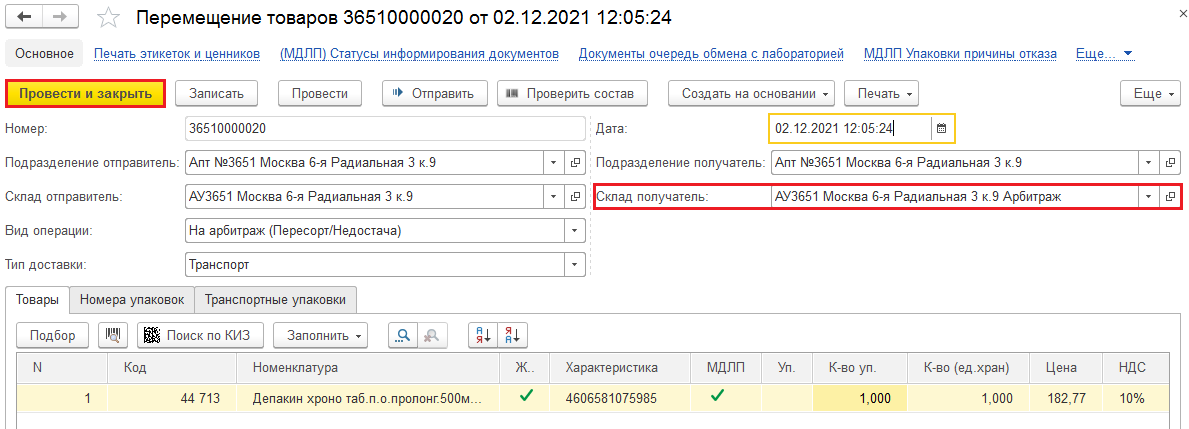Switch to the Транспортные упаковки tab
The image size is (1189, 429).
coord(275,299)
